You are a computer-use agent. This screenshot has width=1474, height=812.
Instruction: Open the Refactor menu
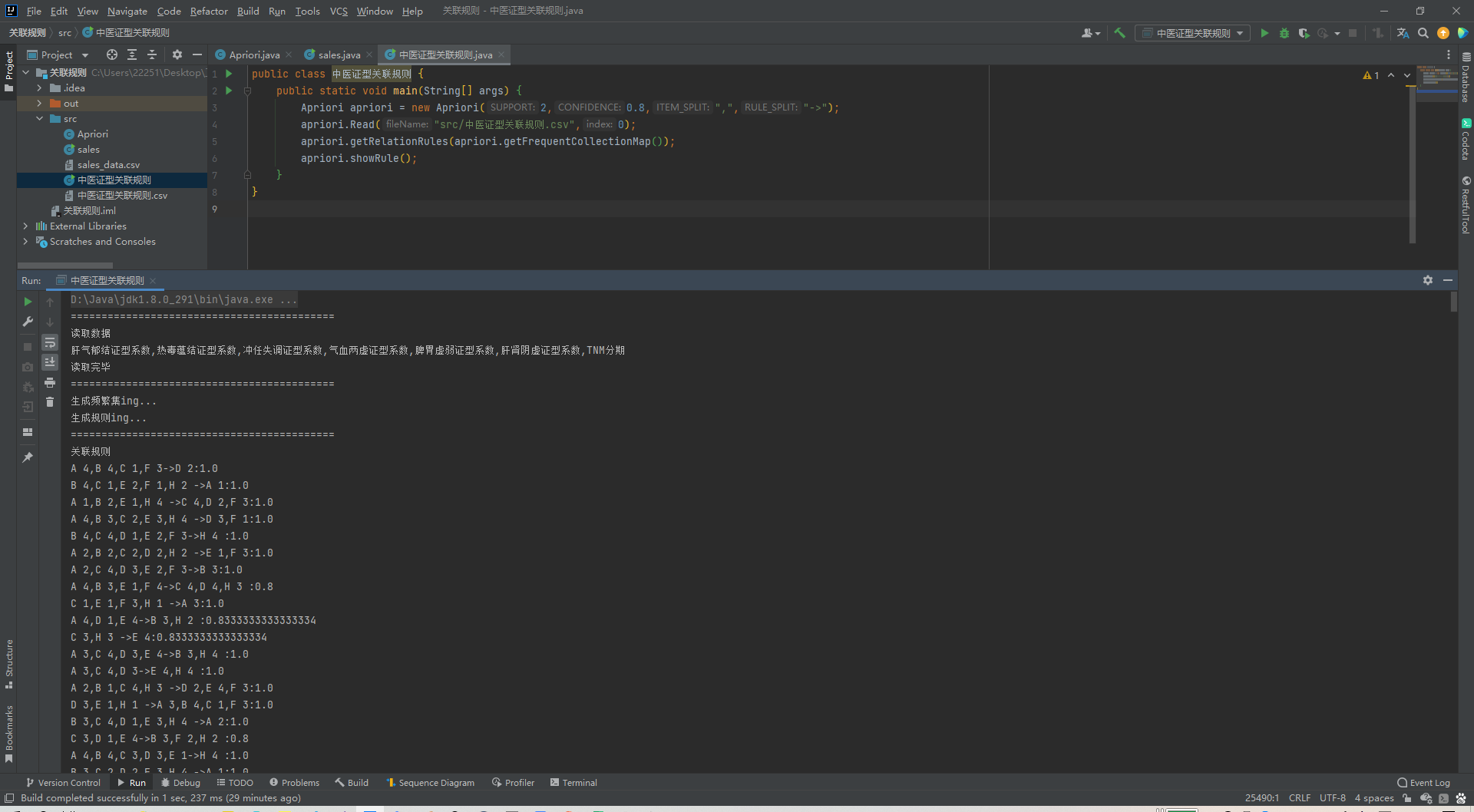[209, 11]
